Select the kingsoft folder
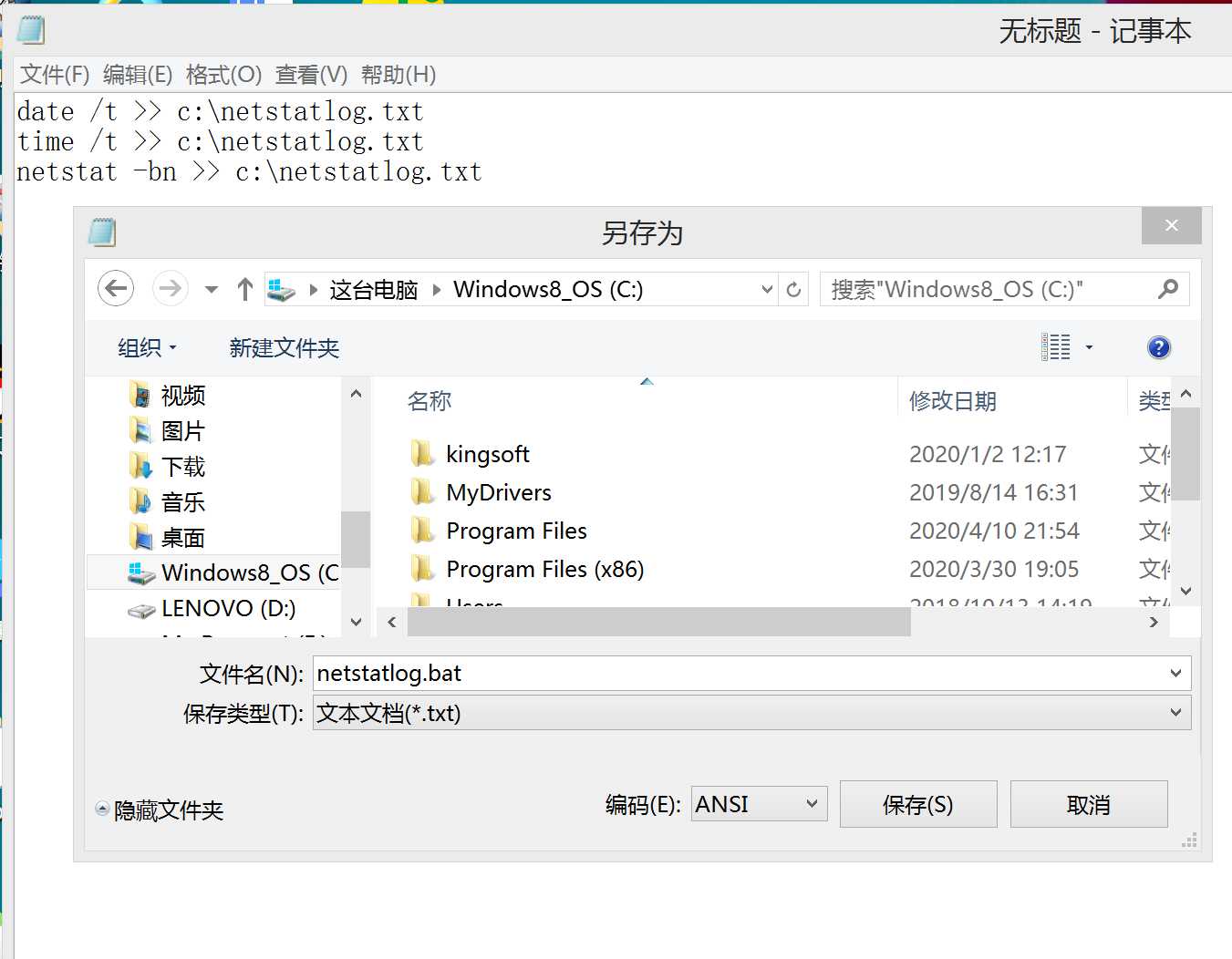 click(487, 454)
